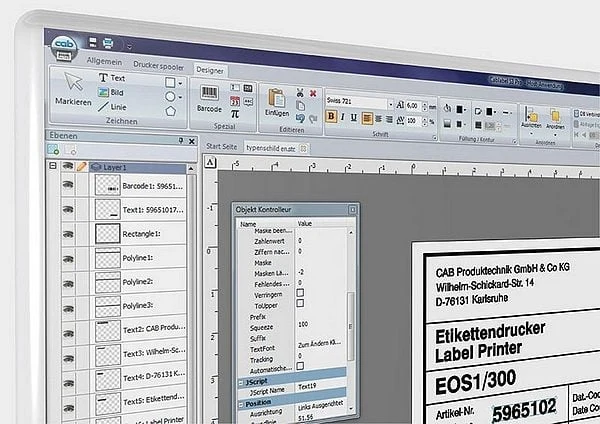This screenshot has height=424, width=600.
Task: Collapse the Layer1 tree node
Action: tap(53, 165)
